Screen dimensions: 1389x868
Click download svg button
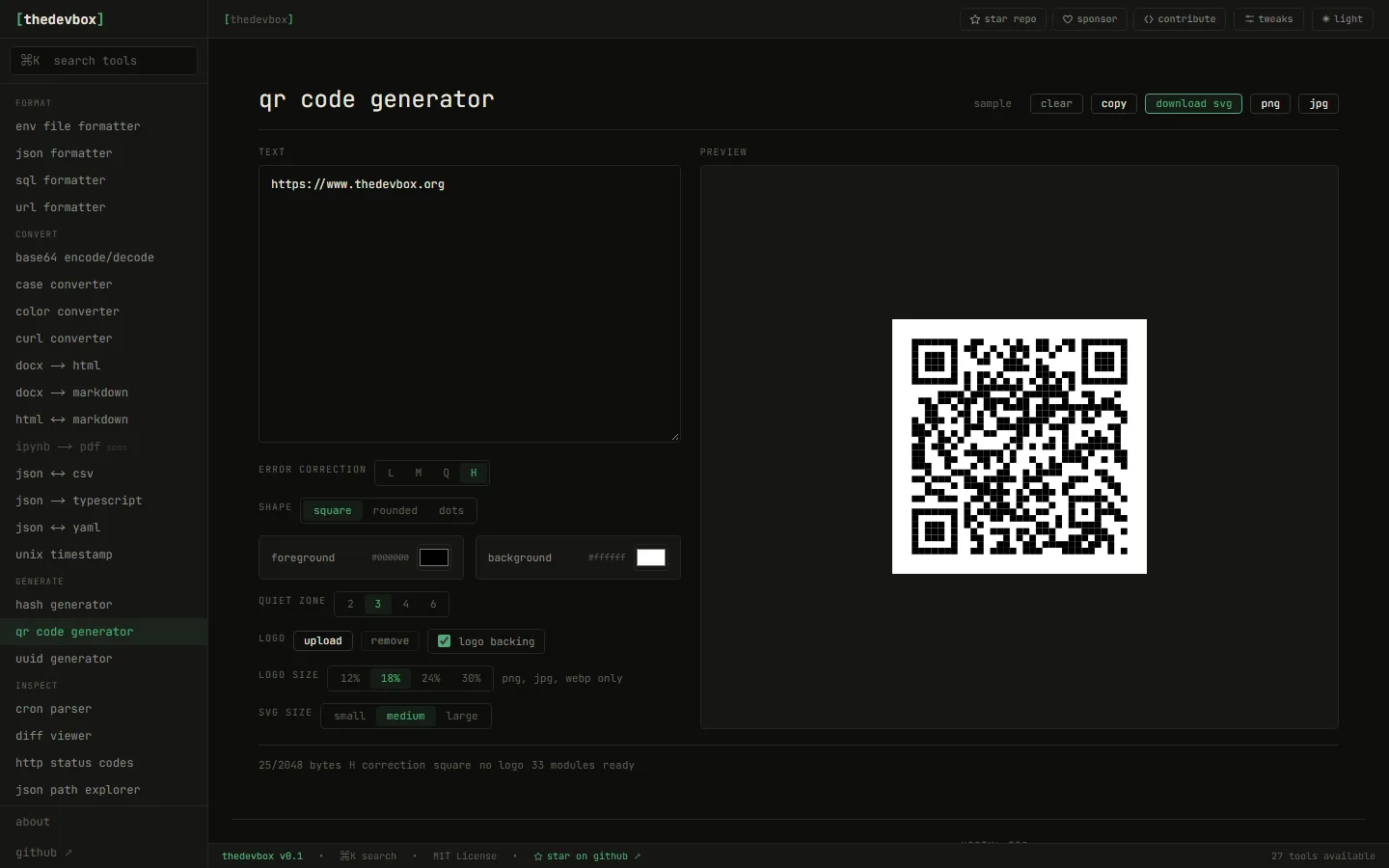tap(1193, 103)
